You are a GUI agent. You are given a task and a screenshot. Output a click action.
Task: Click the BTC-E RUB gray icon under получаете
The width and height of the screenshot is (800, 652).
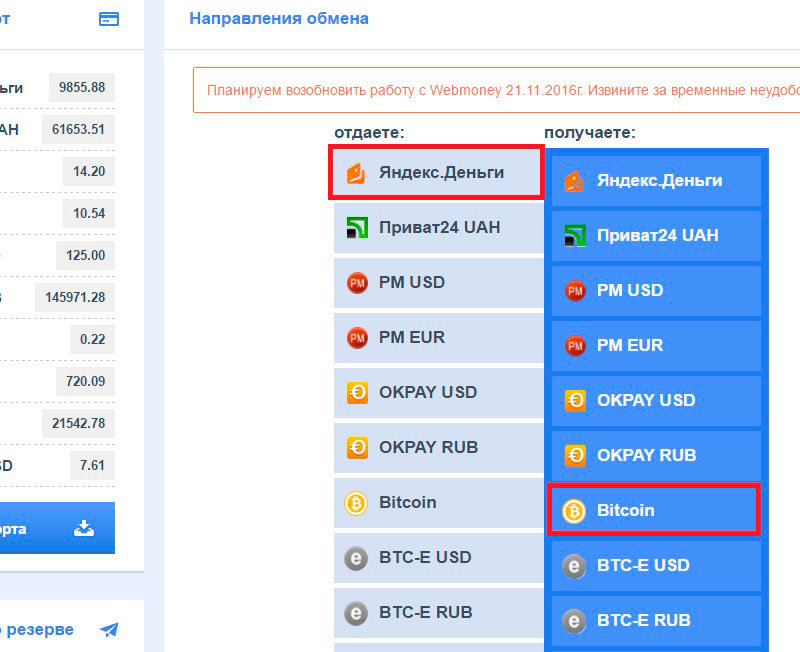574,621
